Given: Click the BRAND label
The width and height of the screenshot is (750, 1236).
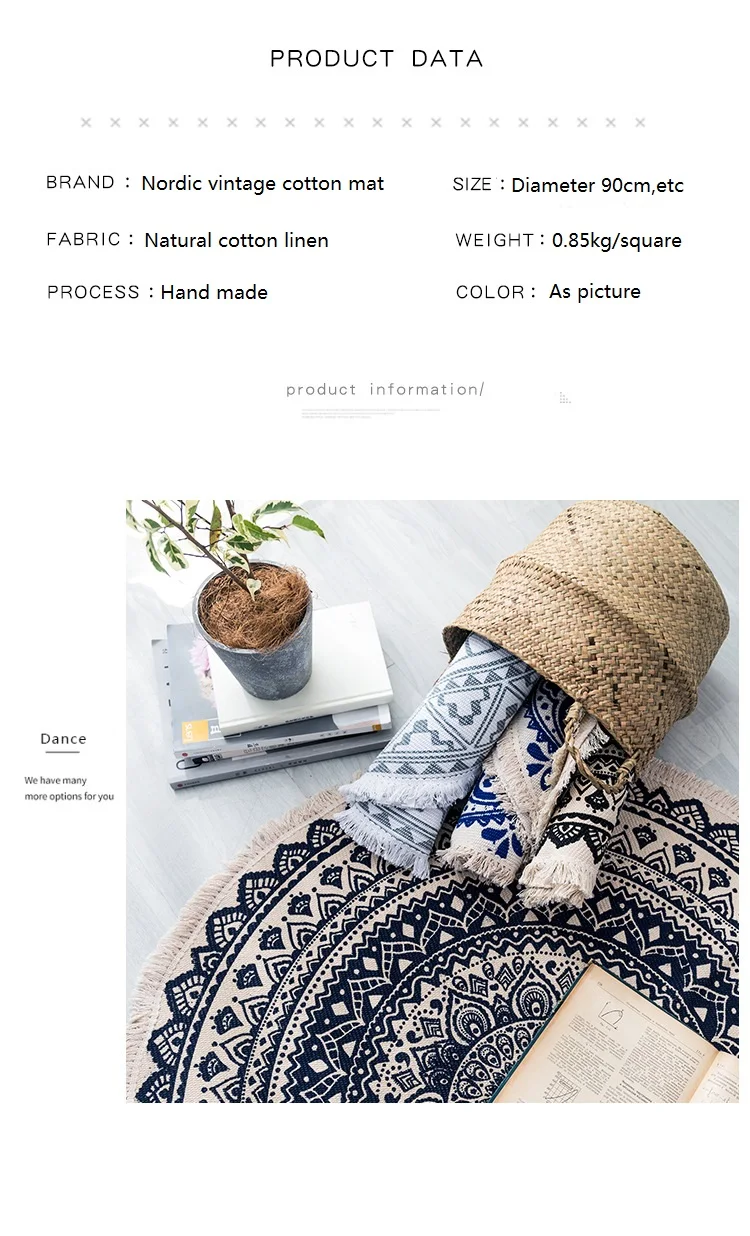Looking at the screenshot, I should click(x=80, y=182).
